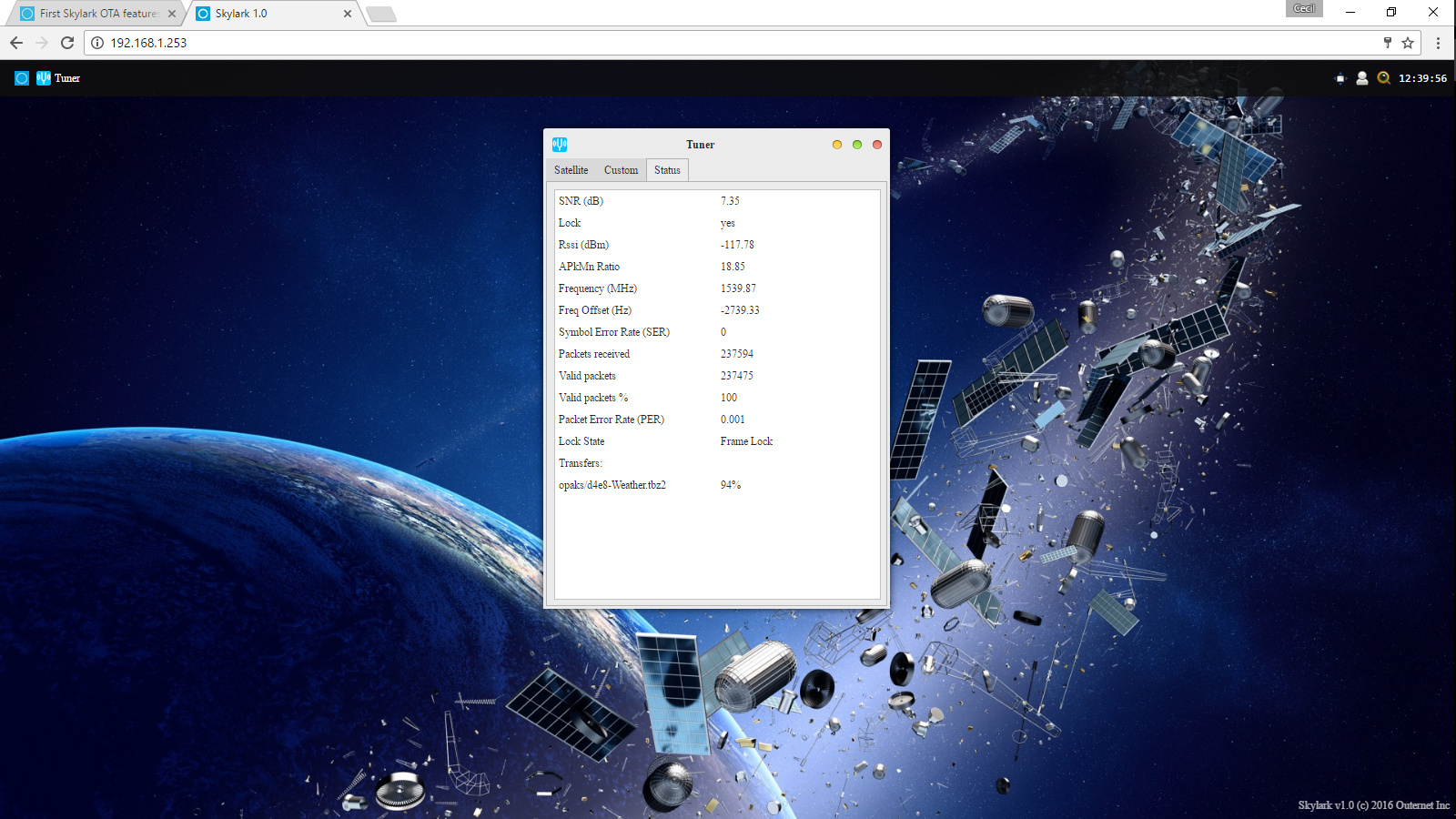Click the Lock value 'yes'
This screenshot has width=1456, height=819.
(x=728, y=223)
